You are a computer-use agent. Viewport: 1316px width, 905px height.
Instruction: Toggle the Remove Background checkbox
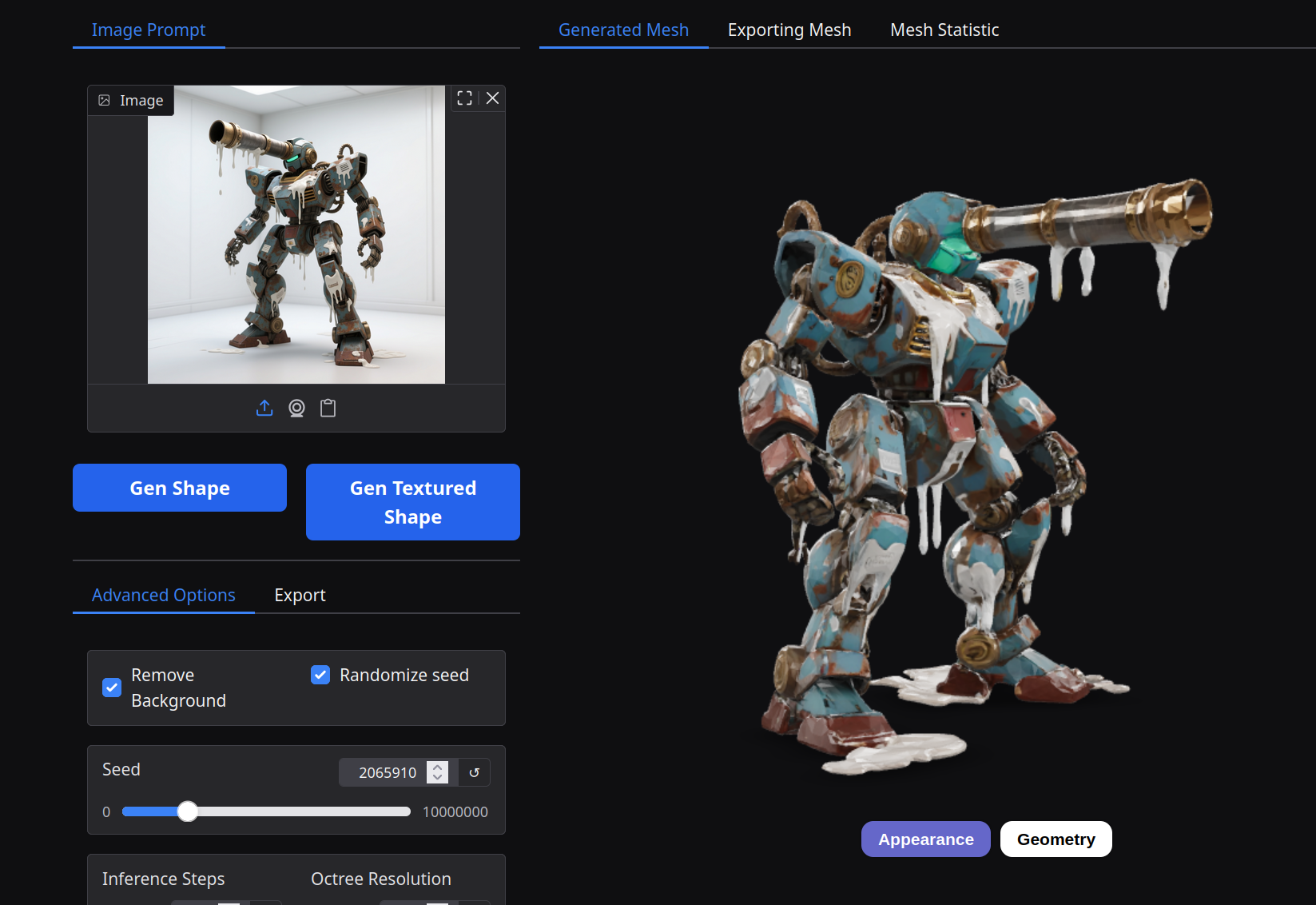point(112,688)
